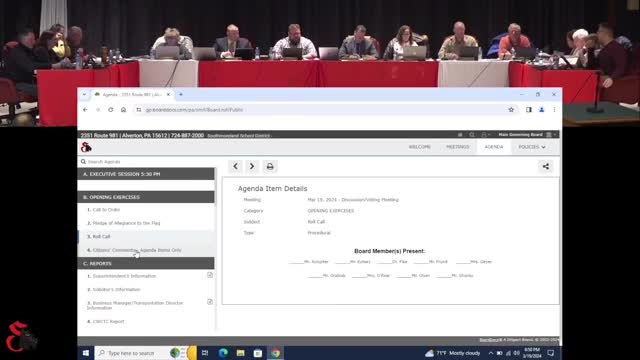Print the agenda item
The height and width of the screenshot is (360, 640).
tap(270, 166)
